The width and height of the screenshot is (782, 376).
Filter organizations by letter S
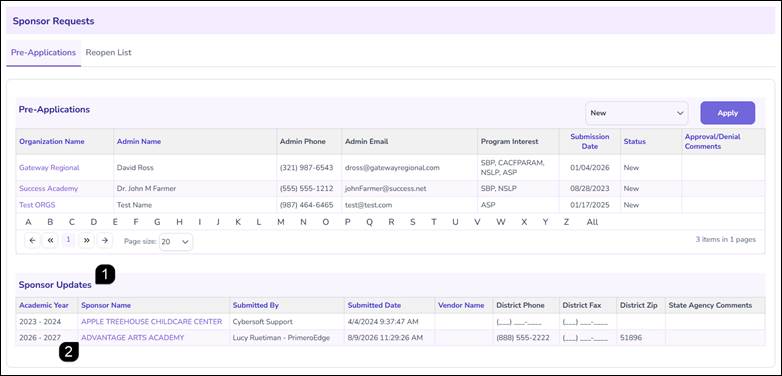click(412, 222)
